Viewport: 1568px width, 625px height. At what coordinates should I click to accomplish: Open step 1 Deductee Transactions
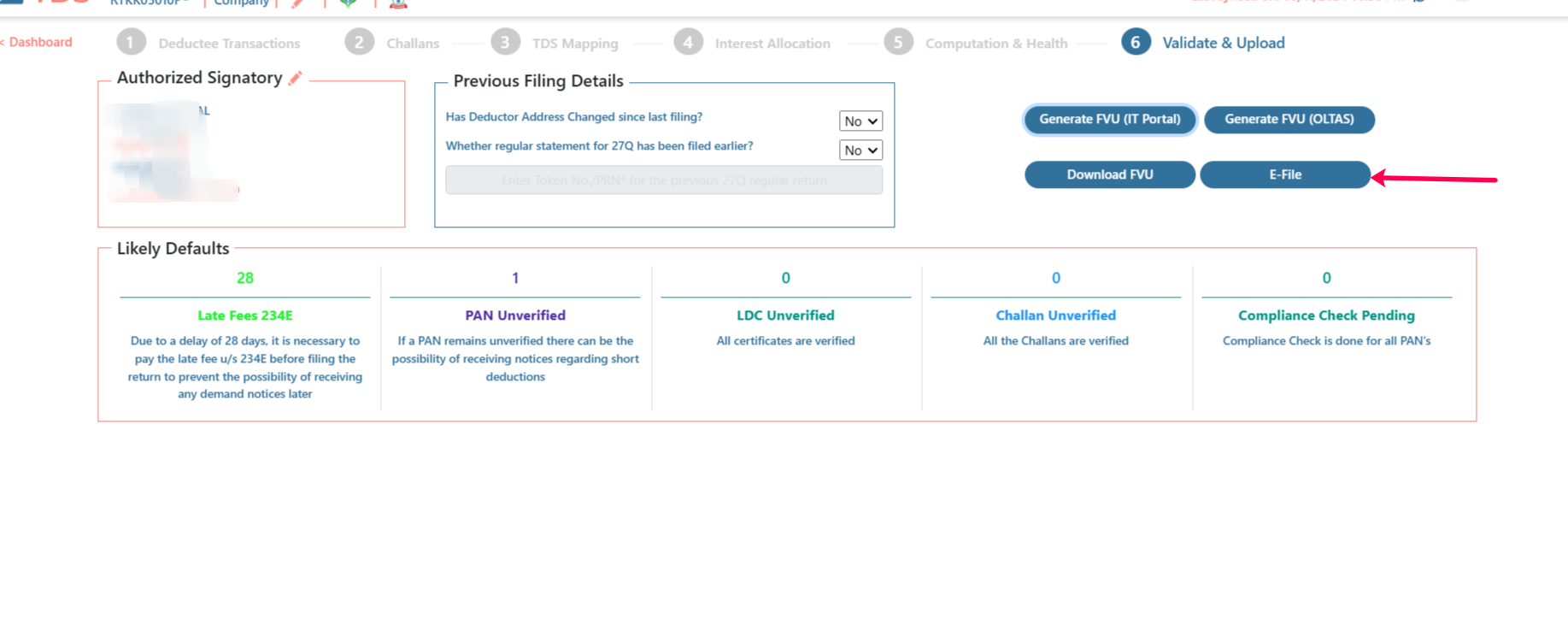tap(208, 43)
